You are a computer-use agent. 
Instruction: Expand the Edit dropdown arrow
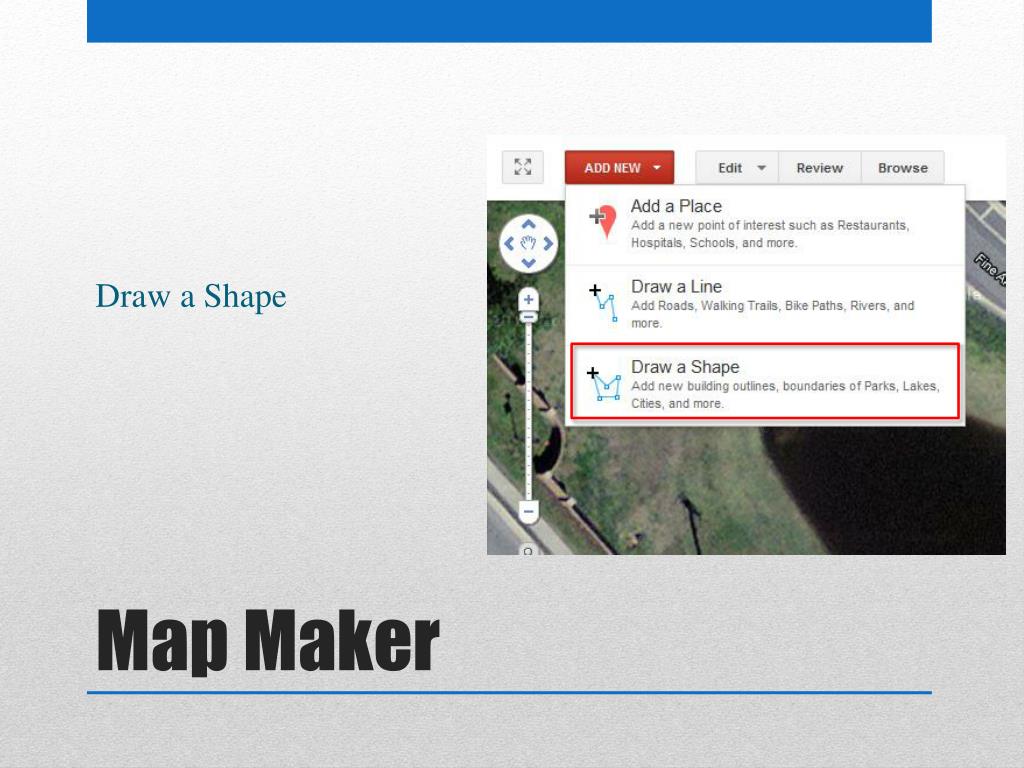click(761, 168)
